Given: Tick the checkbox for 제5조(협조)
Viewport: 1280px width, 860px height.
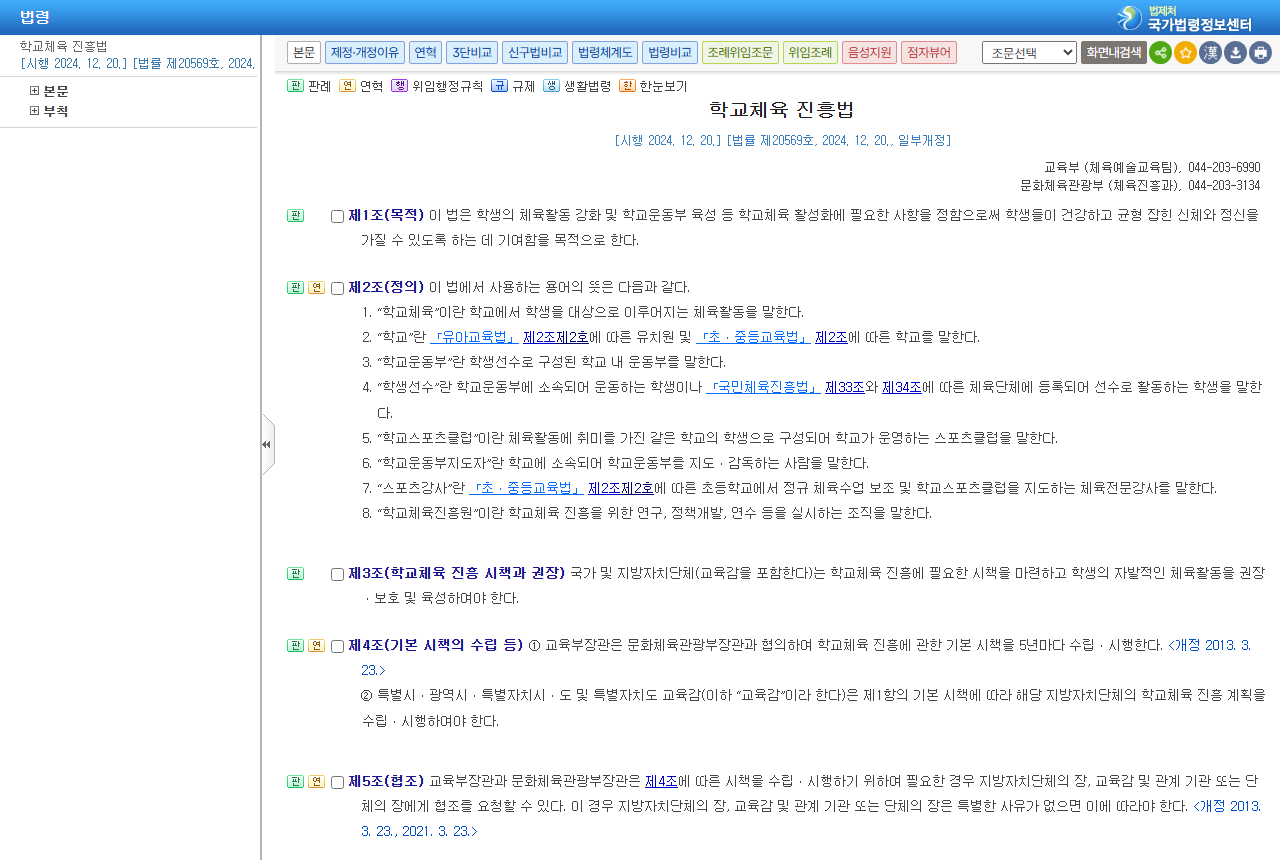Looking at the screenshot, I should [337, 782].
